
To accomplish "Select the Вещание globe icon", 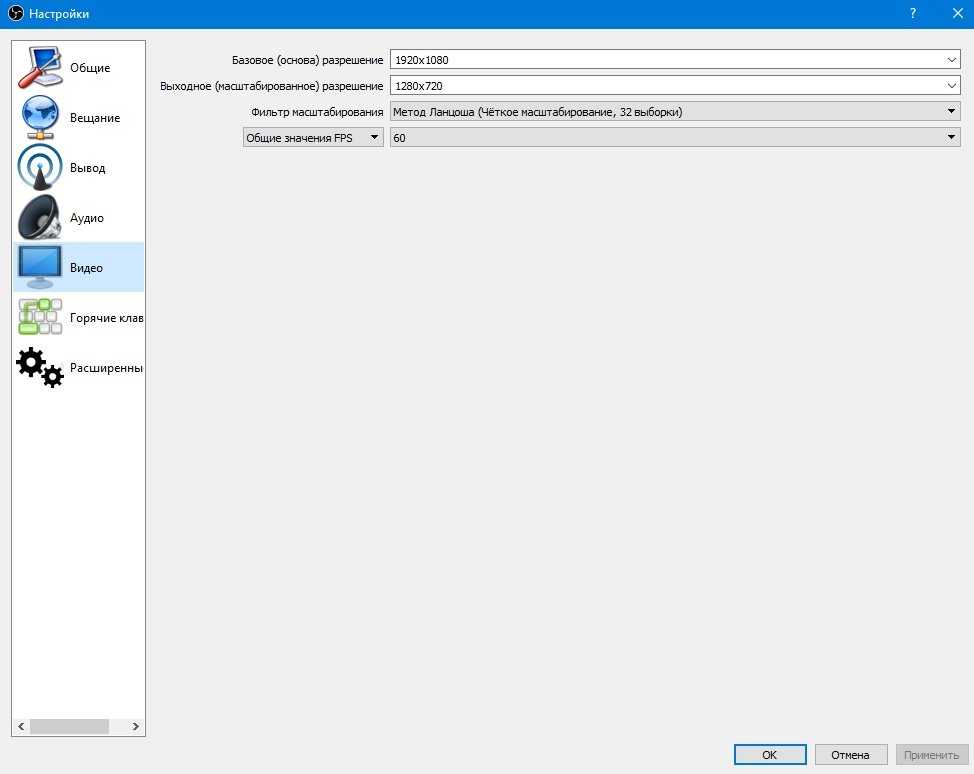I will pyautogui.click(x=40, y=117).
